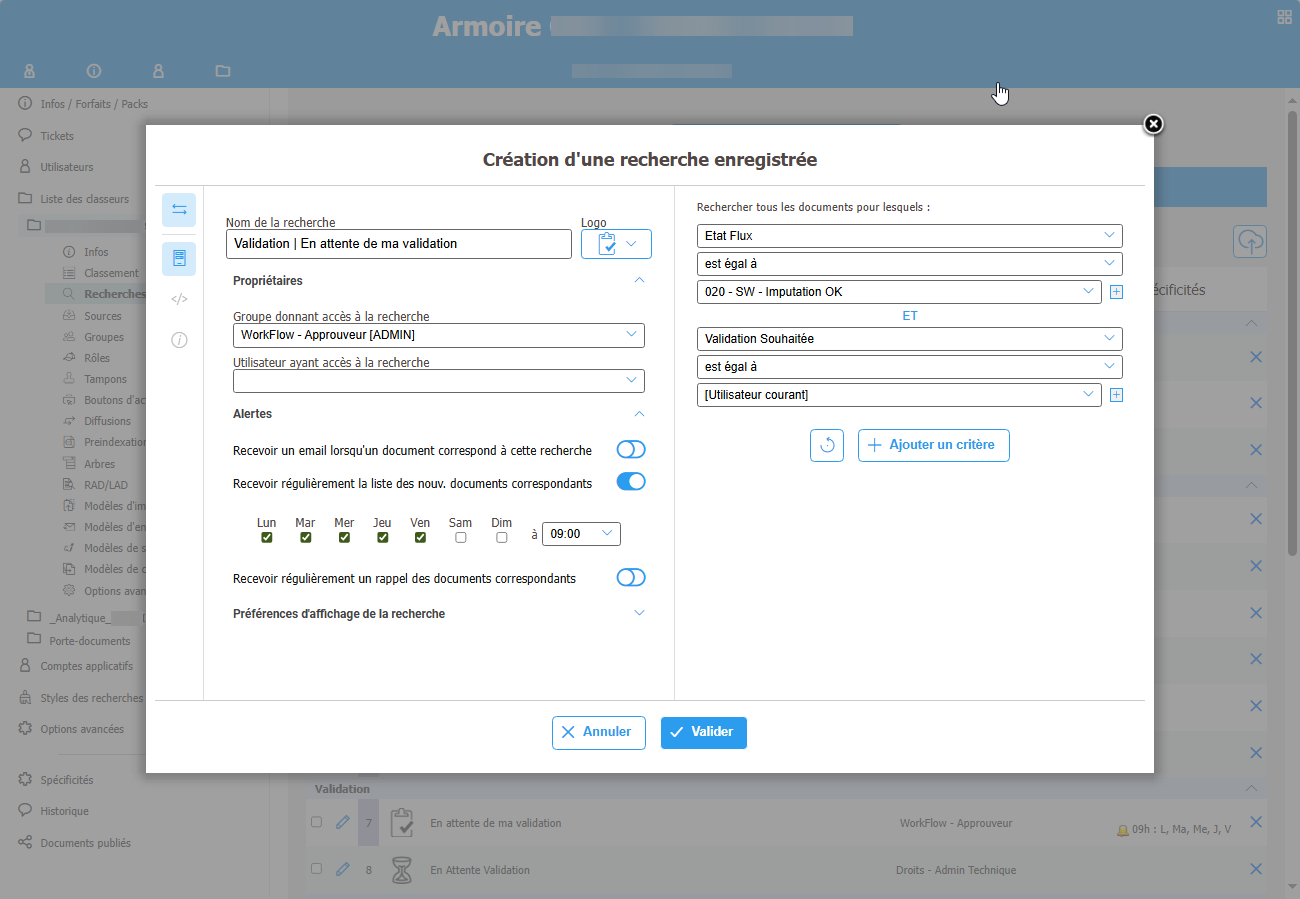Select Utilisateurs in the left sidebar

[x=66, y=167]
